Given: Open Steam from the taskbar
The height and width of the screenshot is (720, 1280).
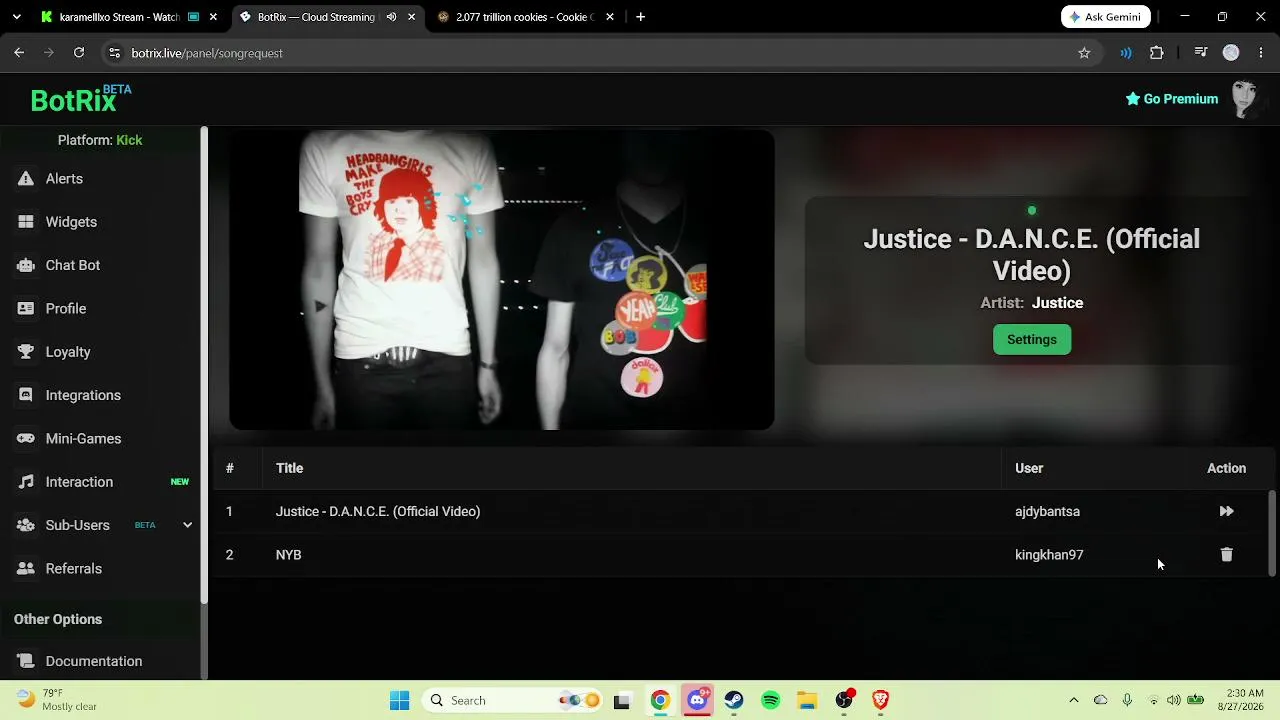Looking at the screenshot, I should click(x=734, y=700).
